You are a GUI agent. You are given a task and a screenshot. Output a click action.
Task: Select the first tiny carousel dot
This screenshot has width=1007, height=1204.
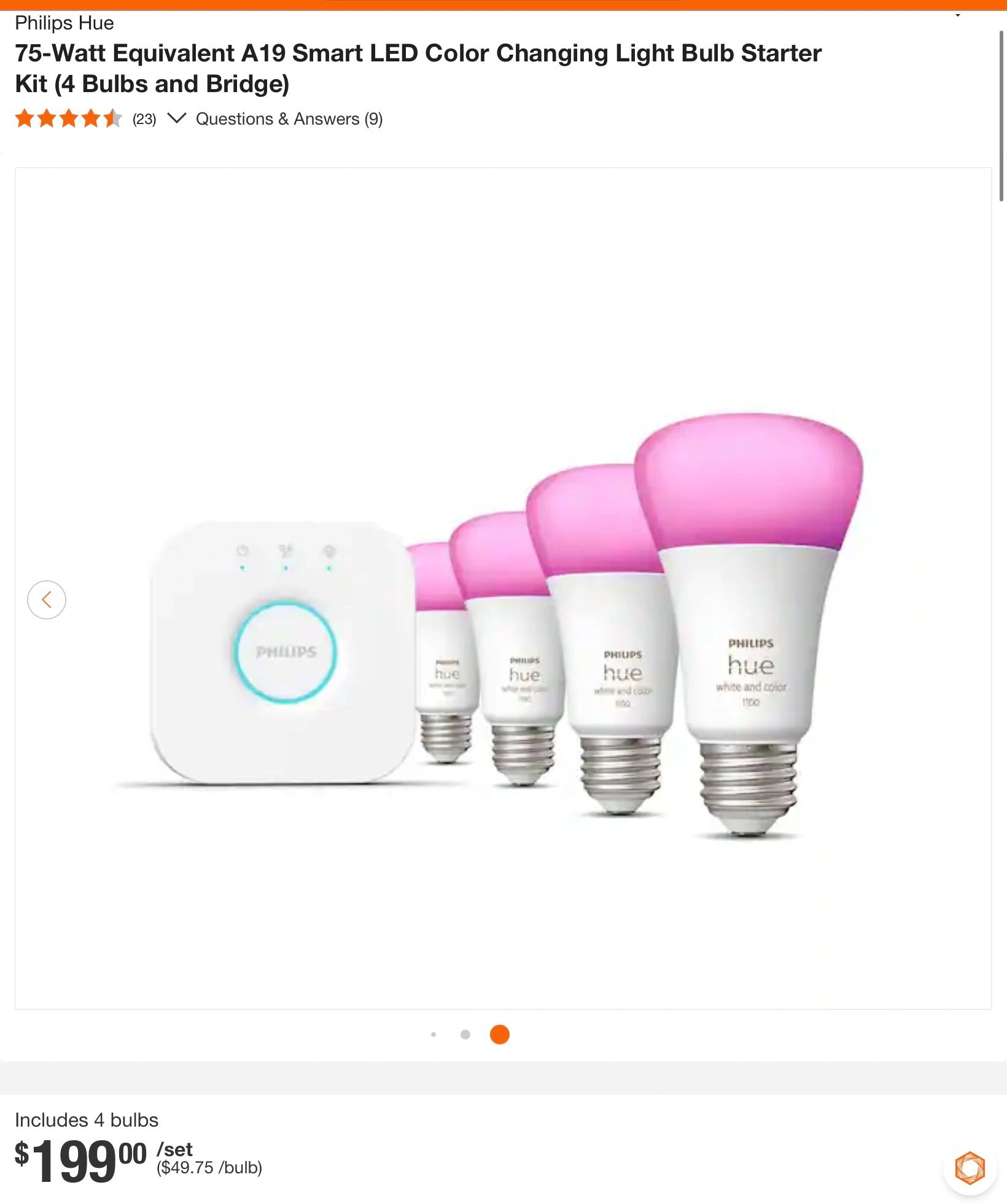pyautogui.click(x=434, y=1035)
